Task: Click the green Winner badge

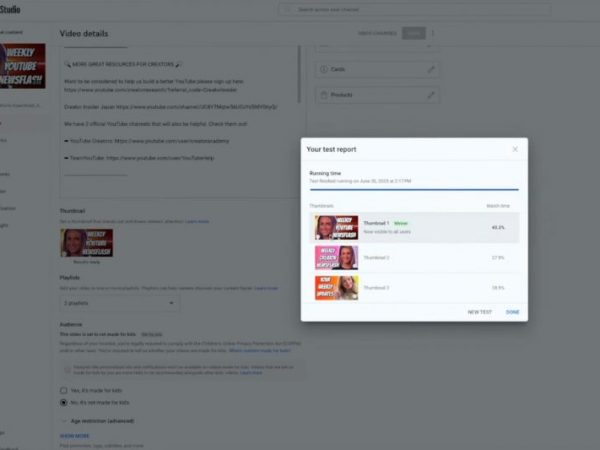Action: point(401,223)
